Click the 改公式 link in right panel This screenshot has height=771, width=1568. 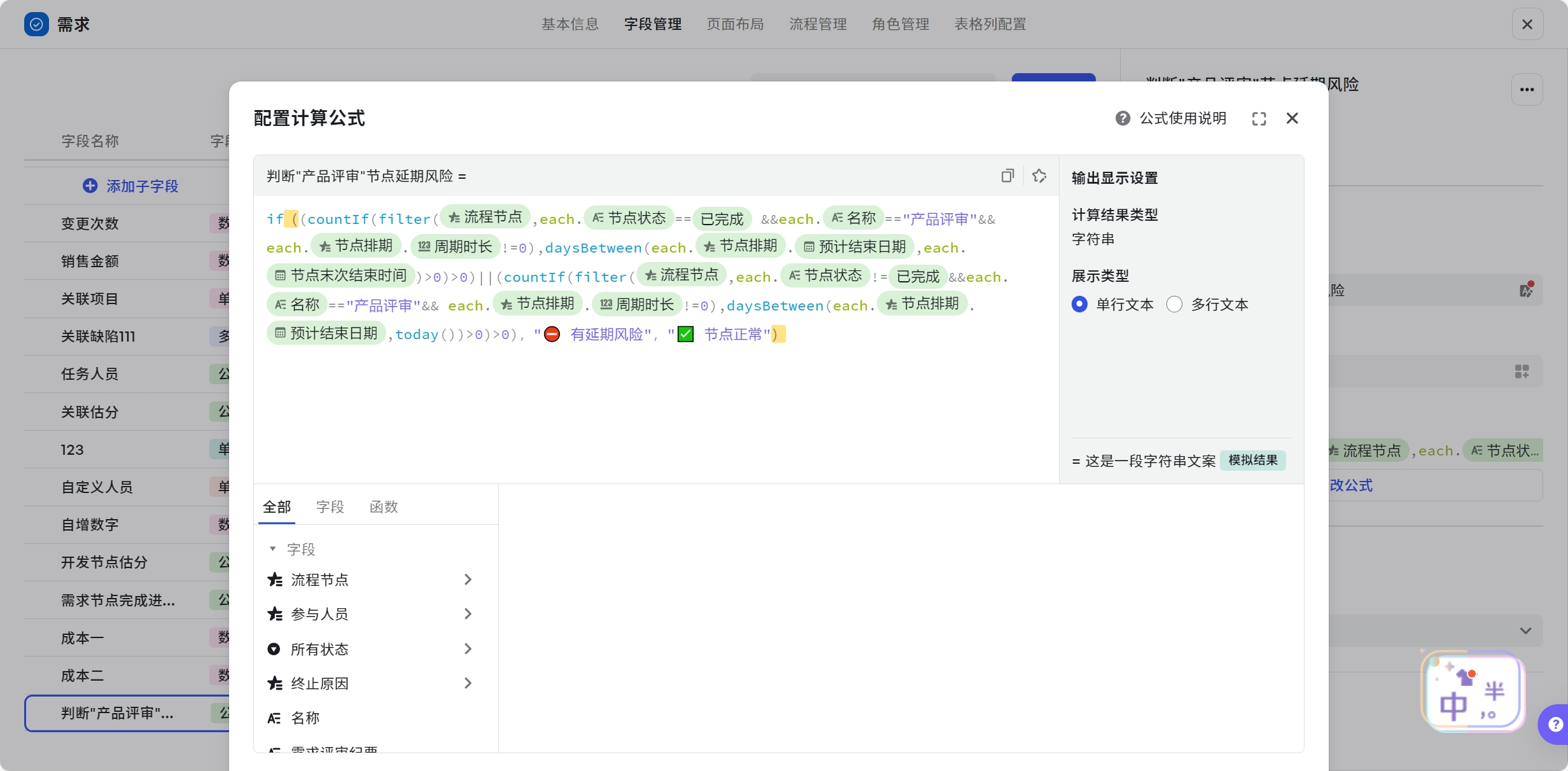[x=1351, y=485]
